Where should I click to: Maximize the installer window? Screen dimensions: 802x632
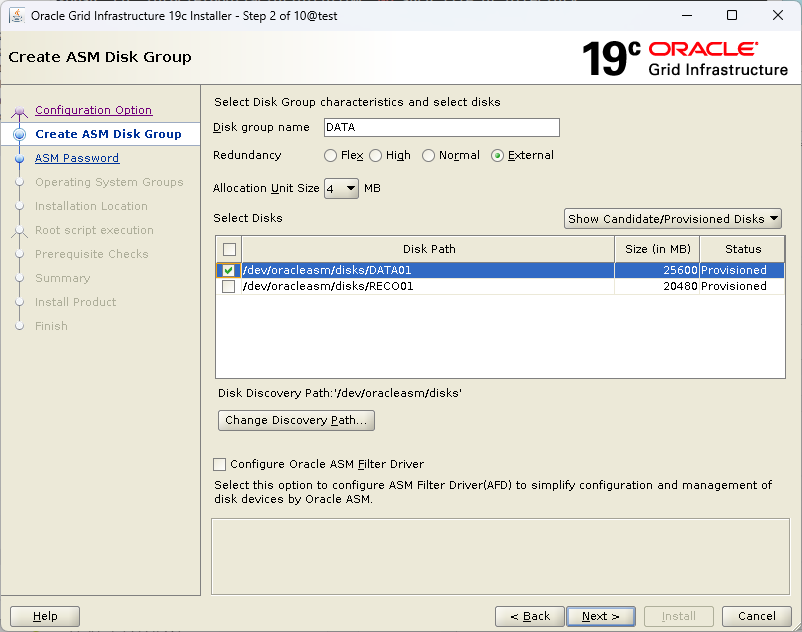point(732,15)
